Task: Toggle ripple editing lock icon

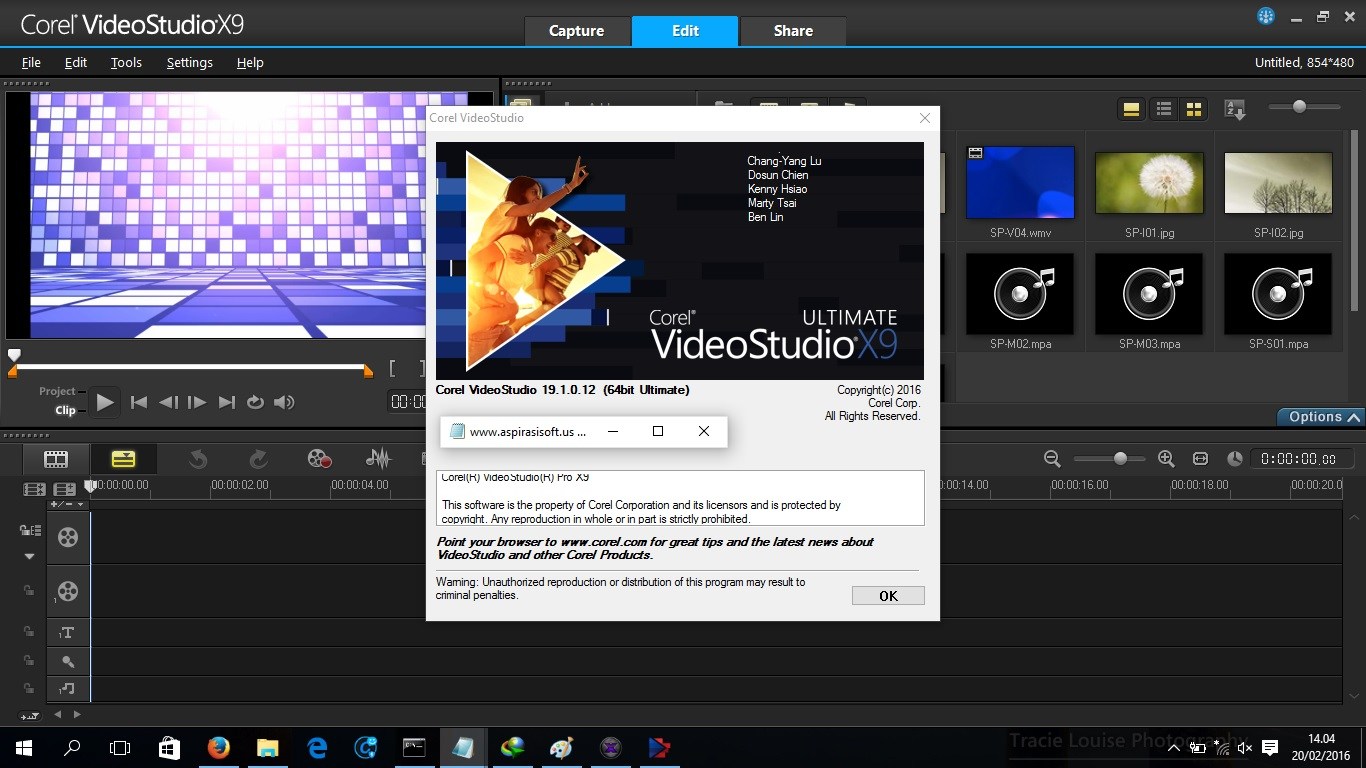Action: tap(30, 530)
